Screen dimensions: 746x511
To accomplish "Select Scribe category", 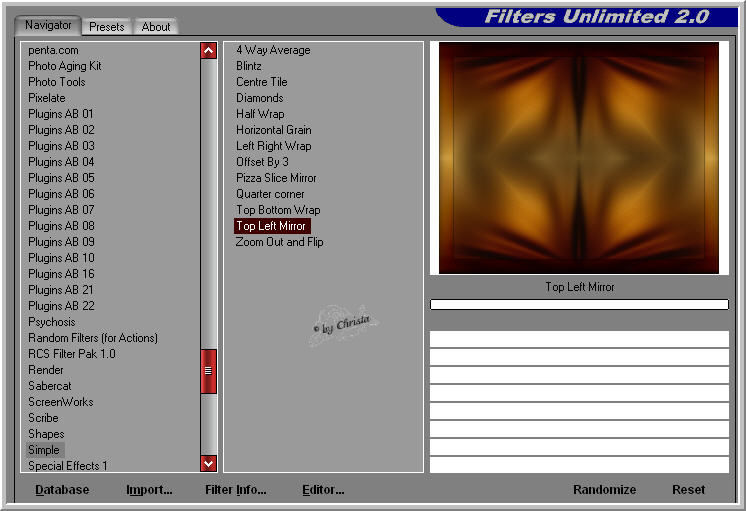I will pos(43,418).
